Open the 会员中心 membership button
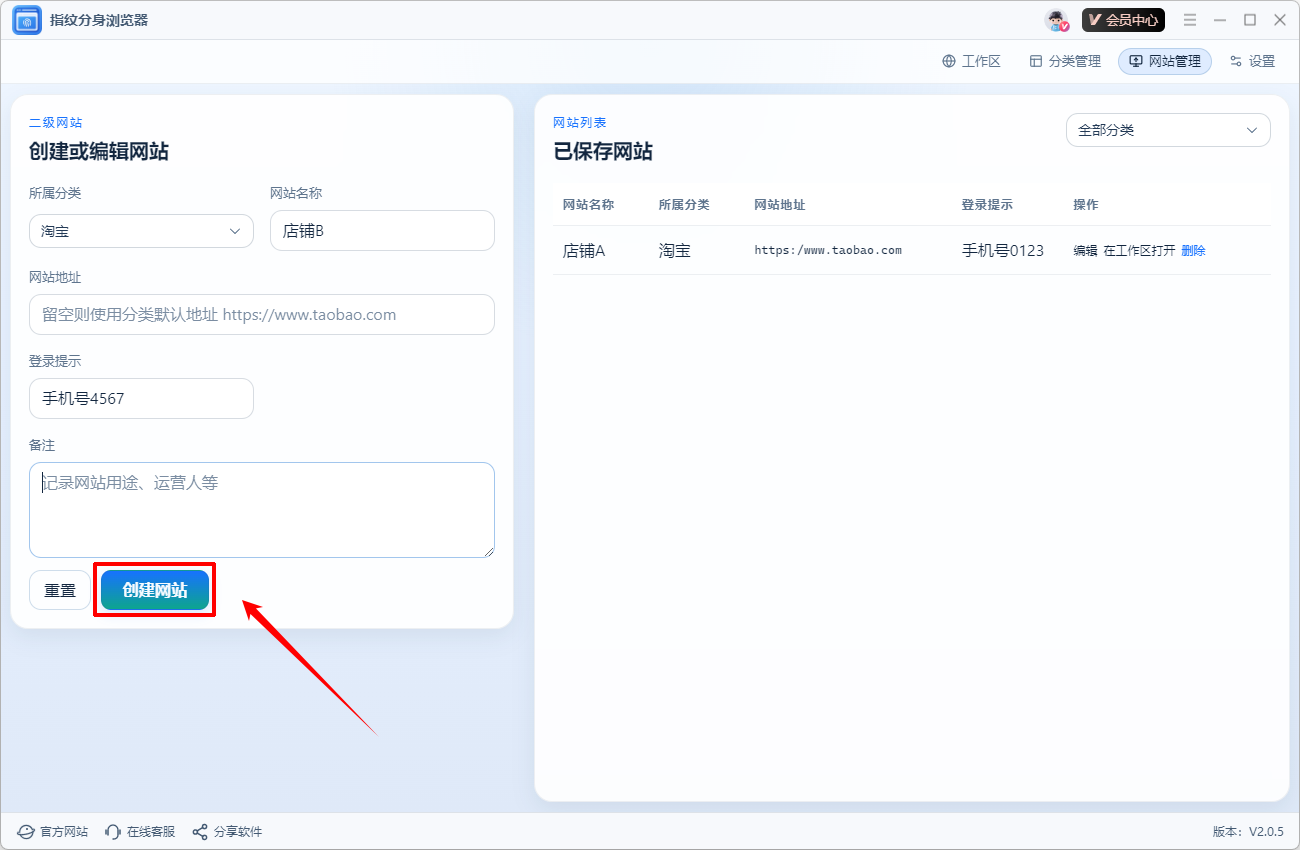Viewport: 1300px width, 850px height. [1123, 20]
